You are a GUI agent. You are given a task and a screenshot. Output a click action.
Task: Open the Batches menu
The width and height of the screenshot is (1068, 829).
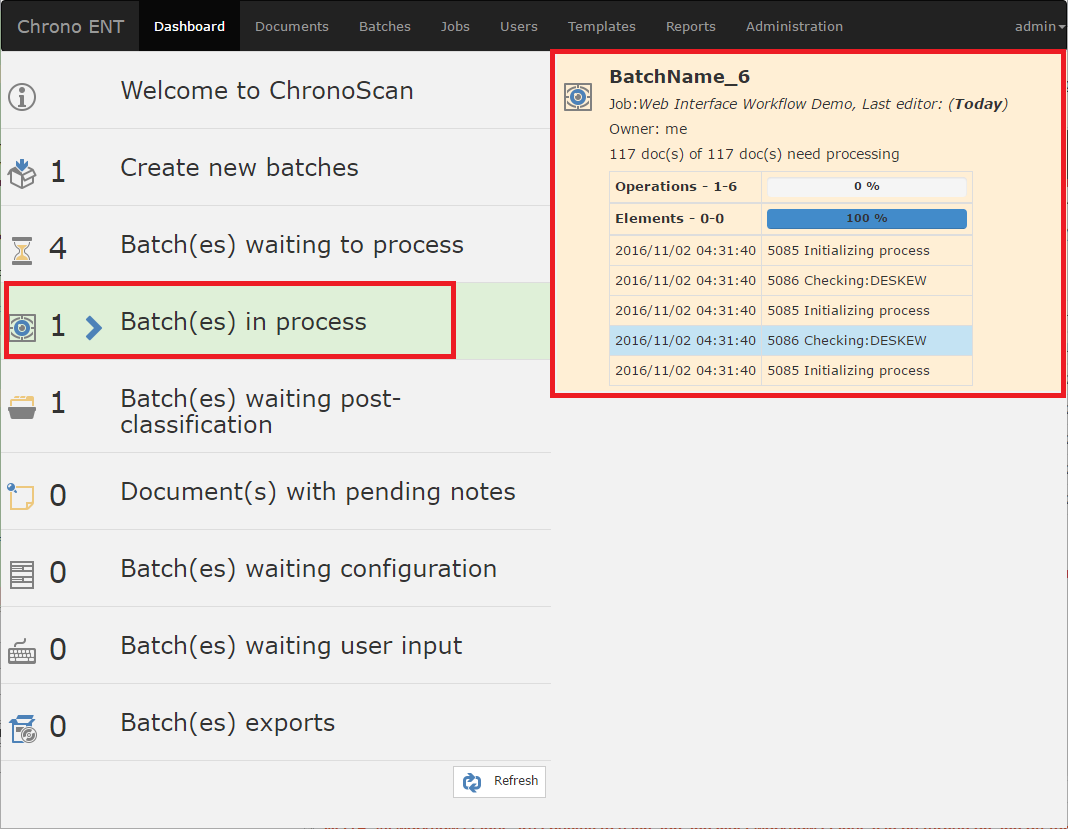[x=385, y=27]
